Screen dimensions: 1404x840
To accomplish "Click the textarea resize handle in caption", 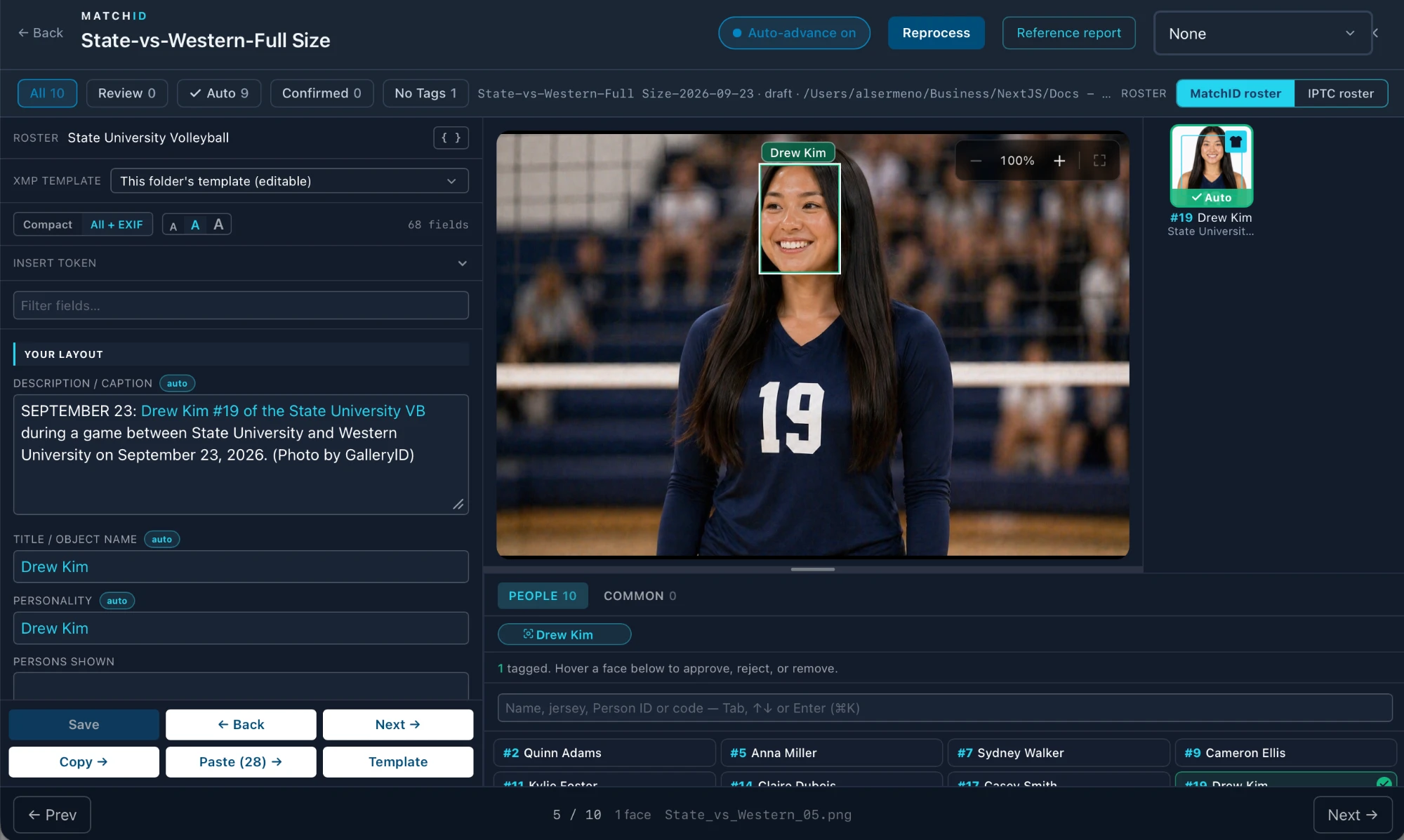I will pyautogui.click(x=458, y=504).
